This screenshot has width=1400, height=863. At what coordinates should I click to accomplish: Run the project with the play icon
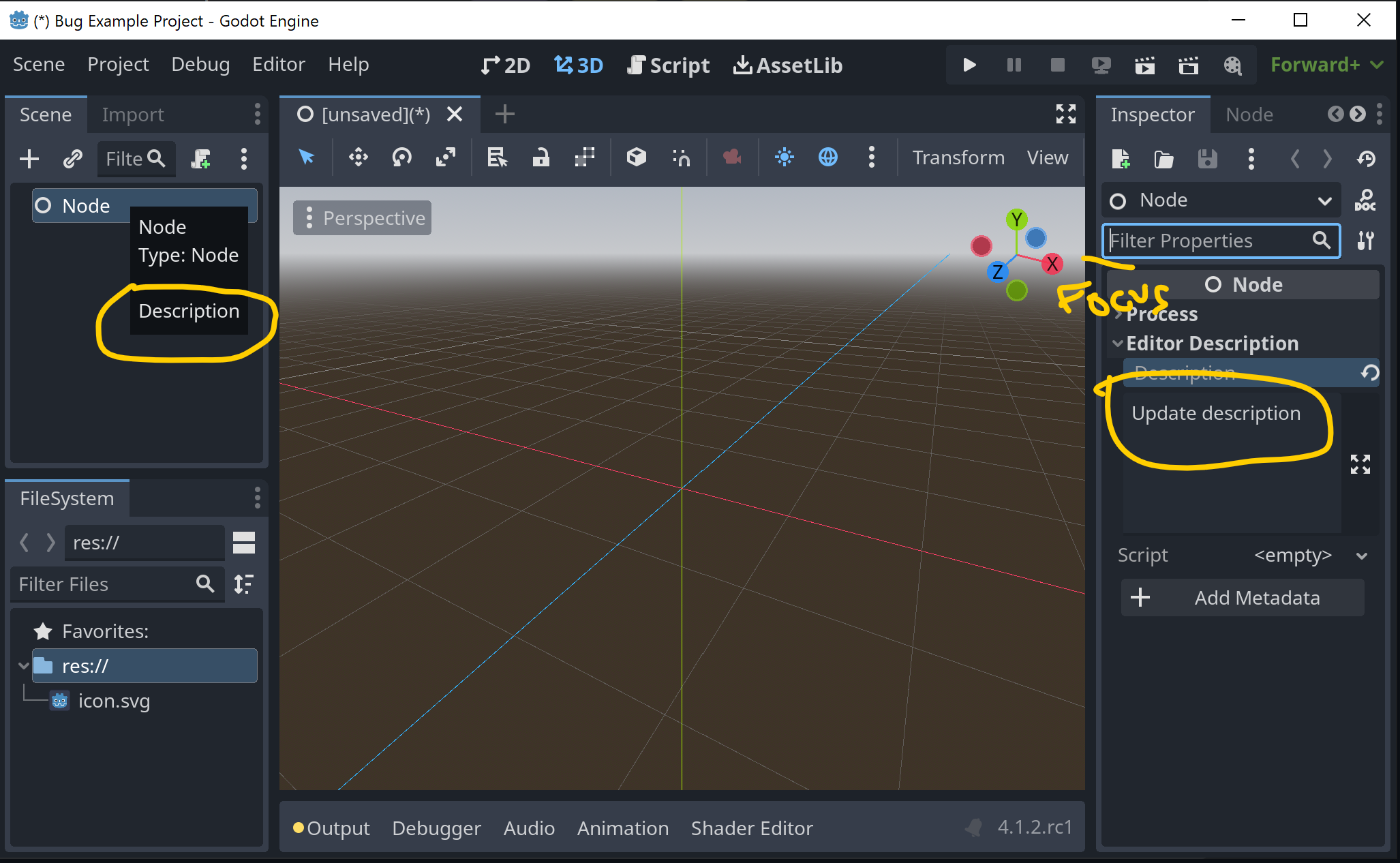tap(969, 65)
